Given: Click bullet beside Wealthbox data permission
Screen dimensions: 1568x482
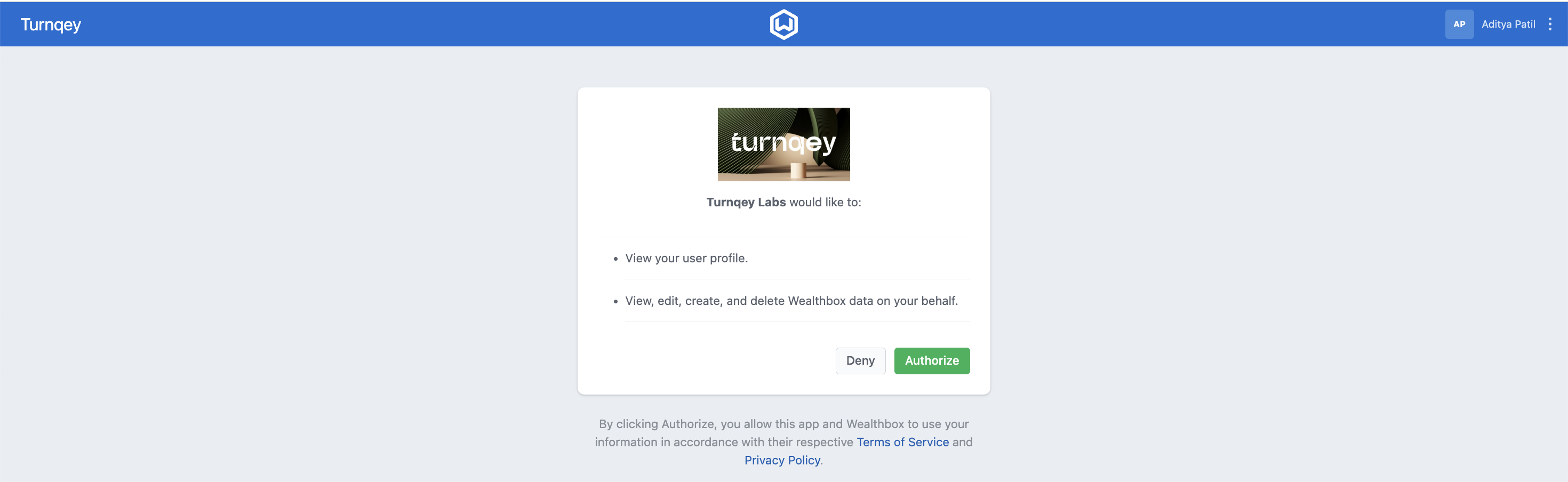Looking at the screenshot, I should 615,302.
